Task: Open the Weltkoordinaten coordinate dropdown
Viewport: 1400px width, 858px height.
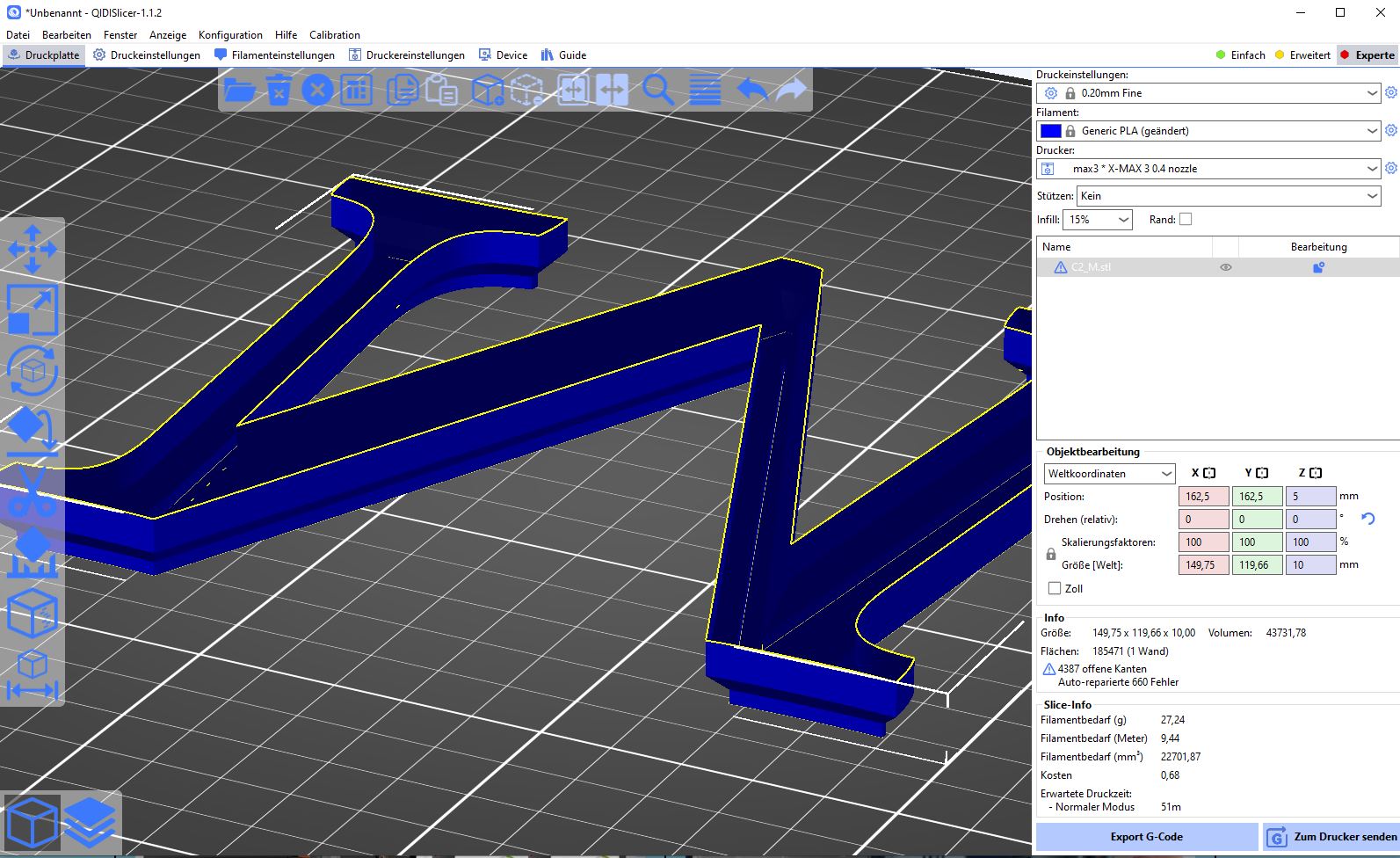Action: [1109, 473]
